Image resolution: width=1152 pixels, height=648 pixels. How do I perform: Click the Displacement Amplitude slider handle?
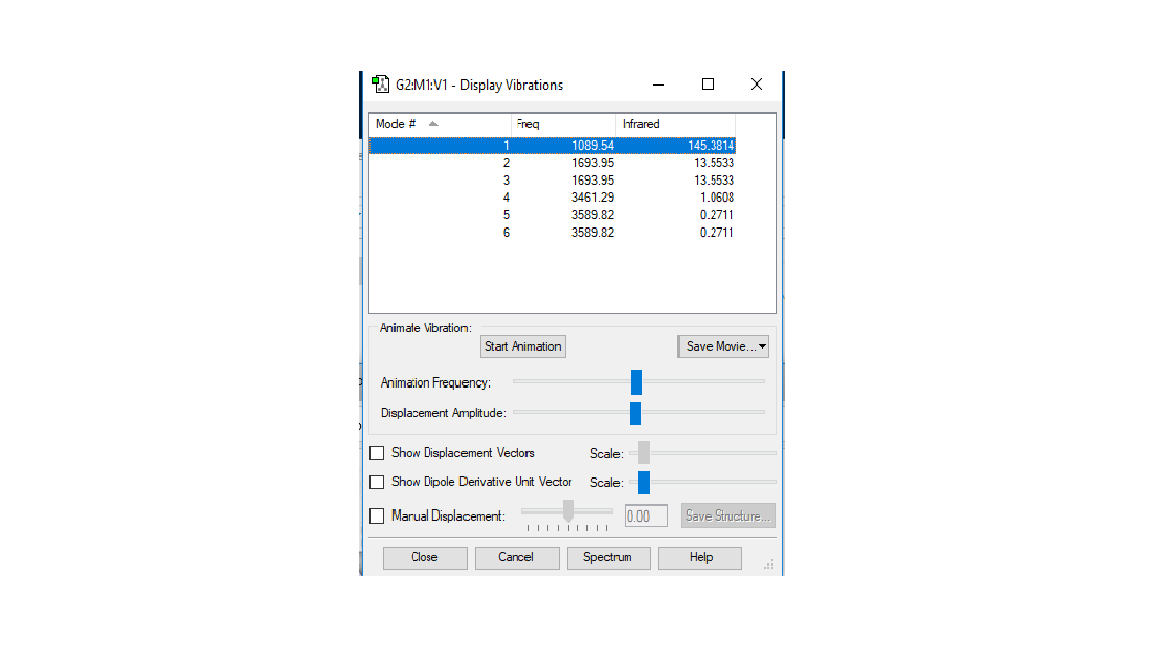coord(636,413)
